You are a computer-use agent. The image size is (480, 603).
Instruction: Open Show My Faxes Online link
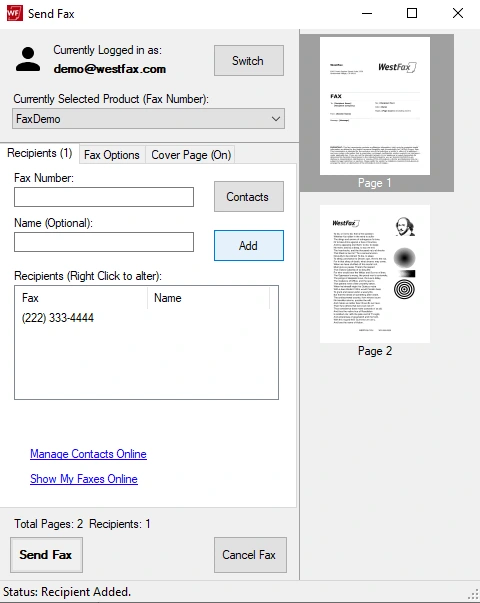coord(84,479)
